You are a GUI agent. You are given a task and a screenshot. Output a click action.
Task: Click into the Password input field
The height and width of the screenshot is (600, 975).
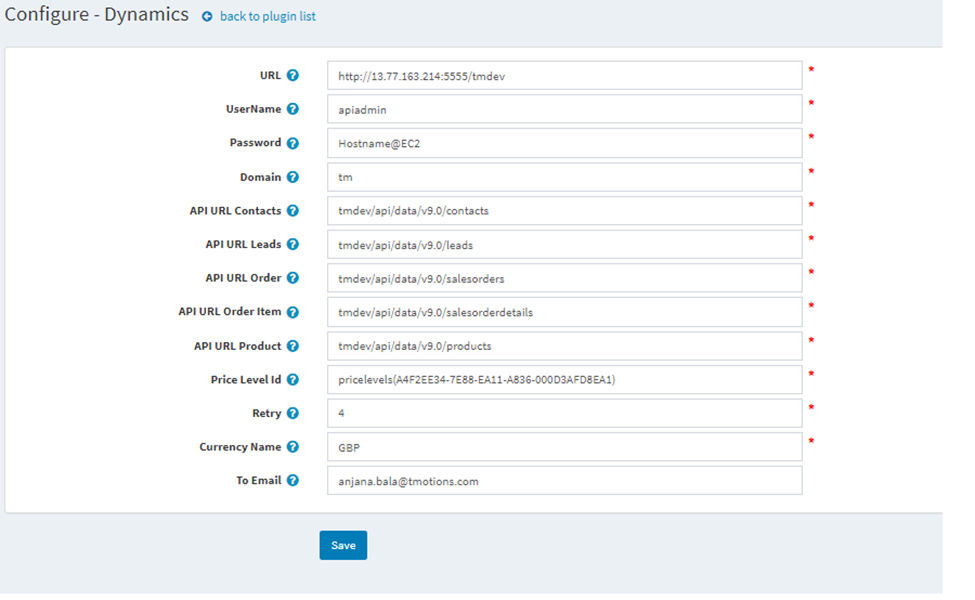[x=565, y=143]
